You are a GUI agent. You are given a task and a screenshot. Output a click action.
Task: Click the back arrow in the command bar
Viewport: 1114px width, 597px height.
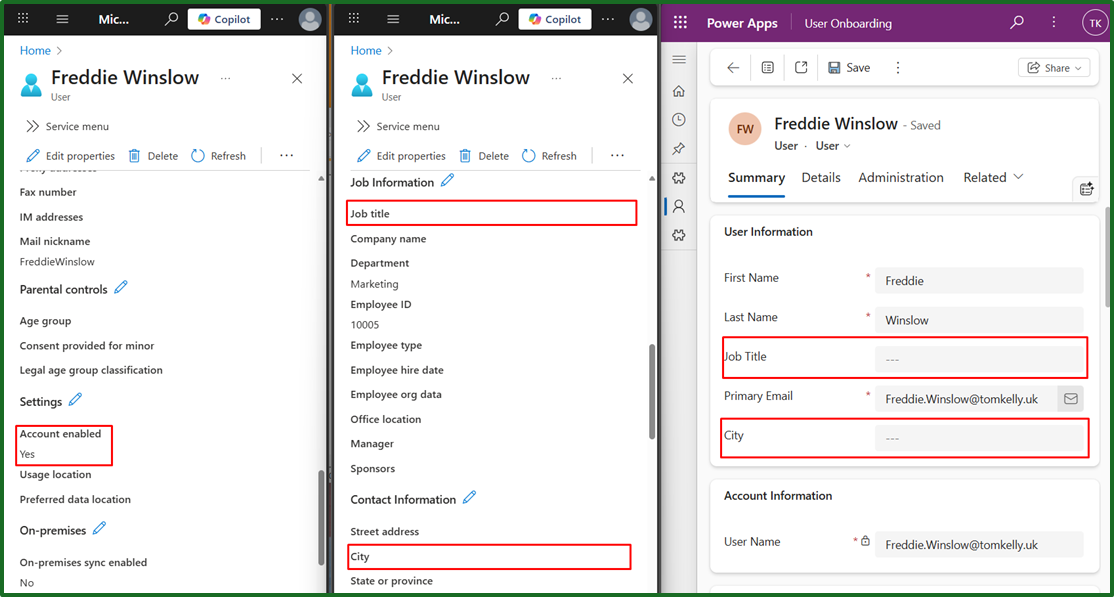[x=733, y=68]
